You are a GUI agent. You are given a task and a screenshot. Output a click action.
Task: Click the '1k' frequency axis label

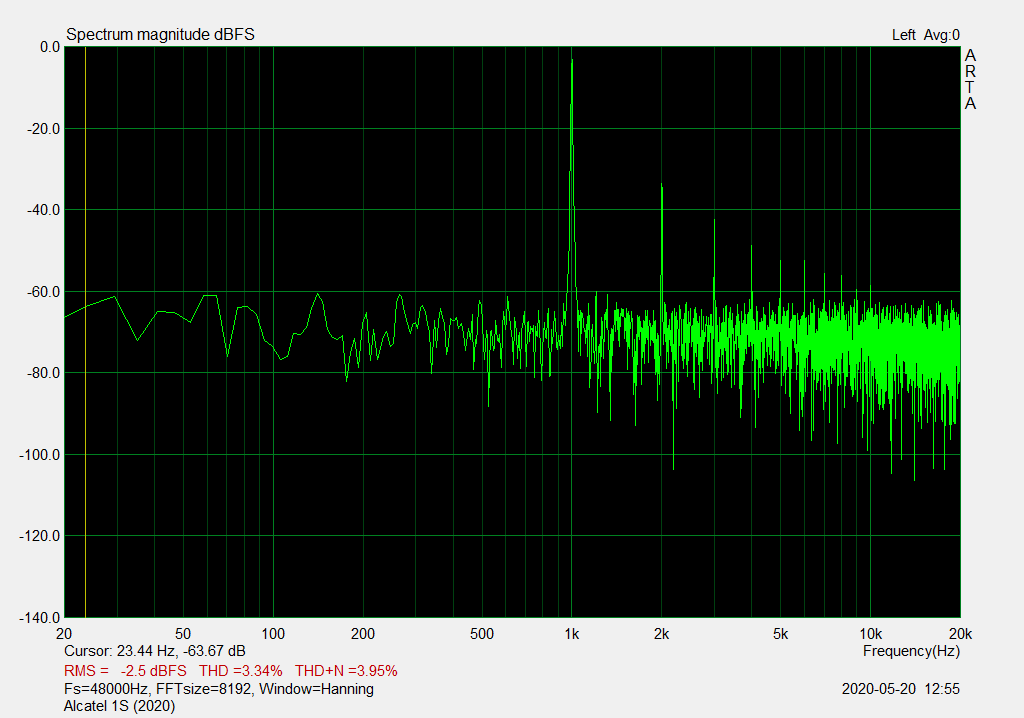point(572,634)
